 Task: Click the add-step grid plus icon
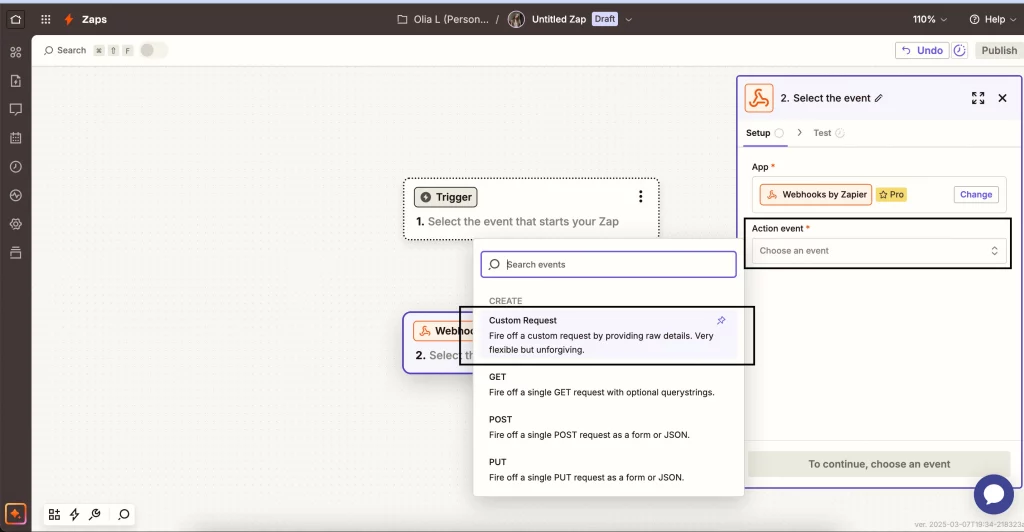pos(54,514)
